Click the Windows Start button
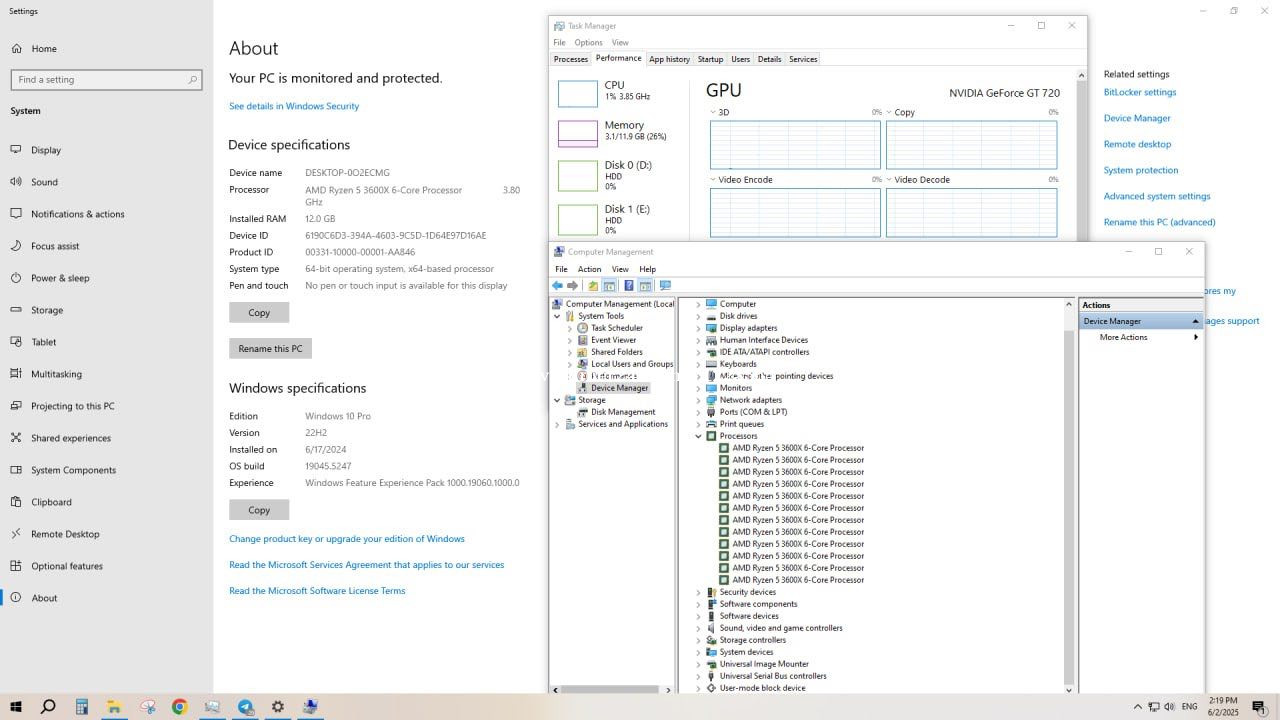The height and width of the screenshot is (720, 1280). pos(16,707)
